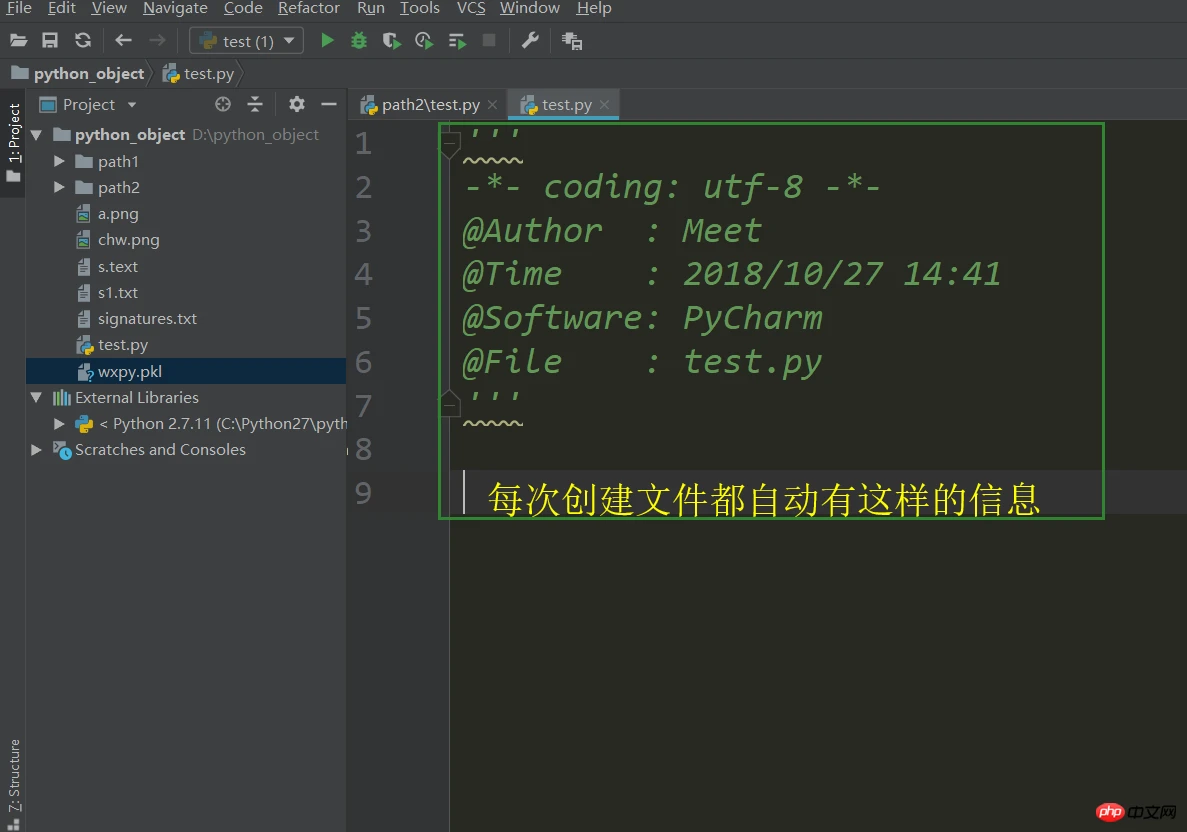Toggle the 1: Project tool window

point(13,143)
